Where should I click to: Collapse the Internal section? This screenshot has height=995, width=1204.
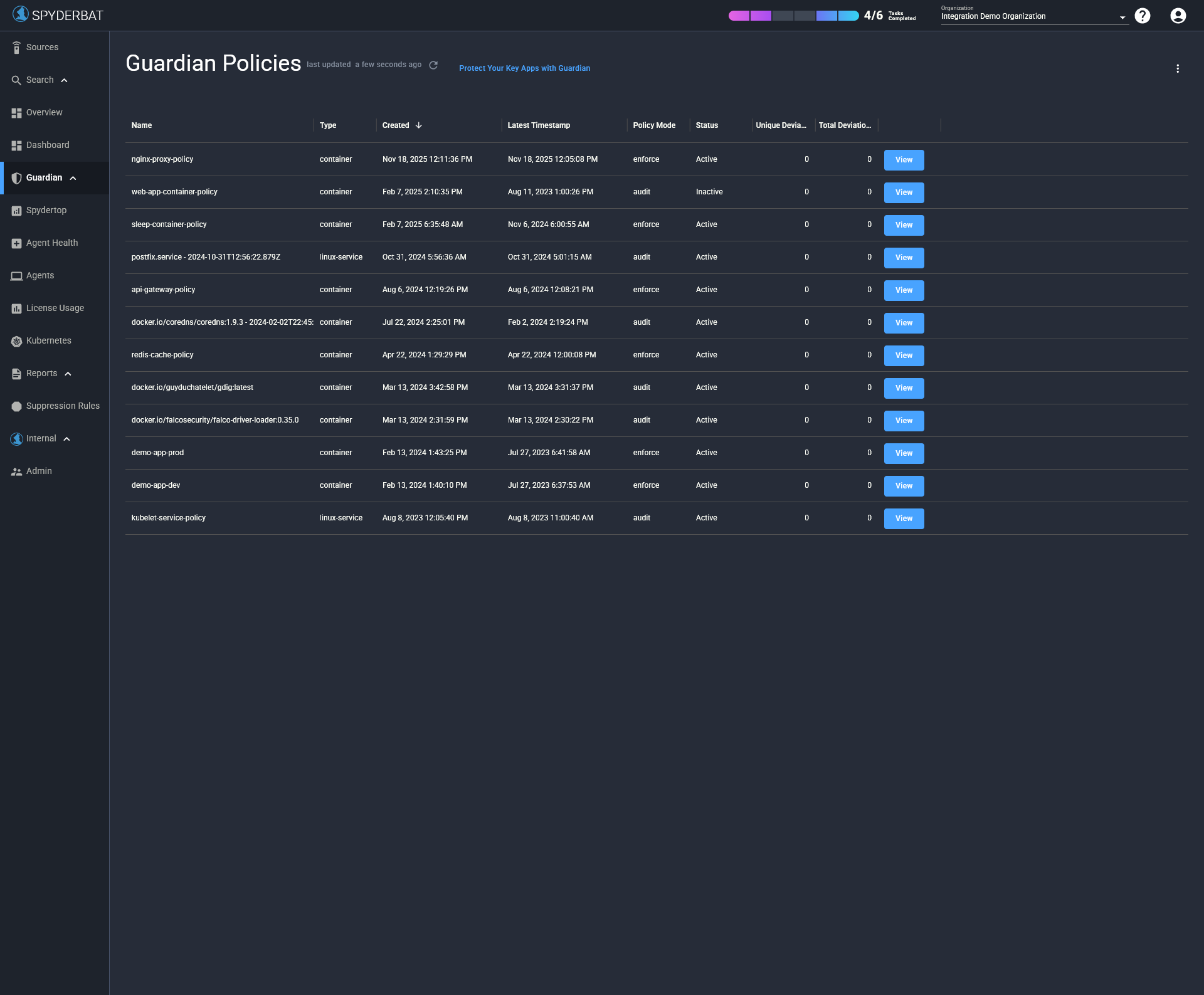66,438
